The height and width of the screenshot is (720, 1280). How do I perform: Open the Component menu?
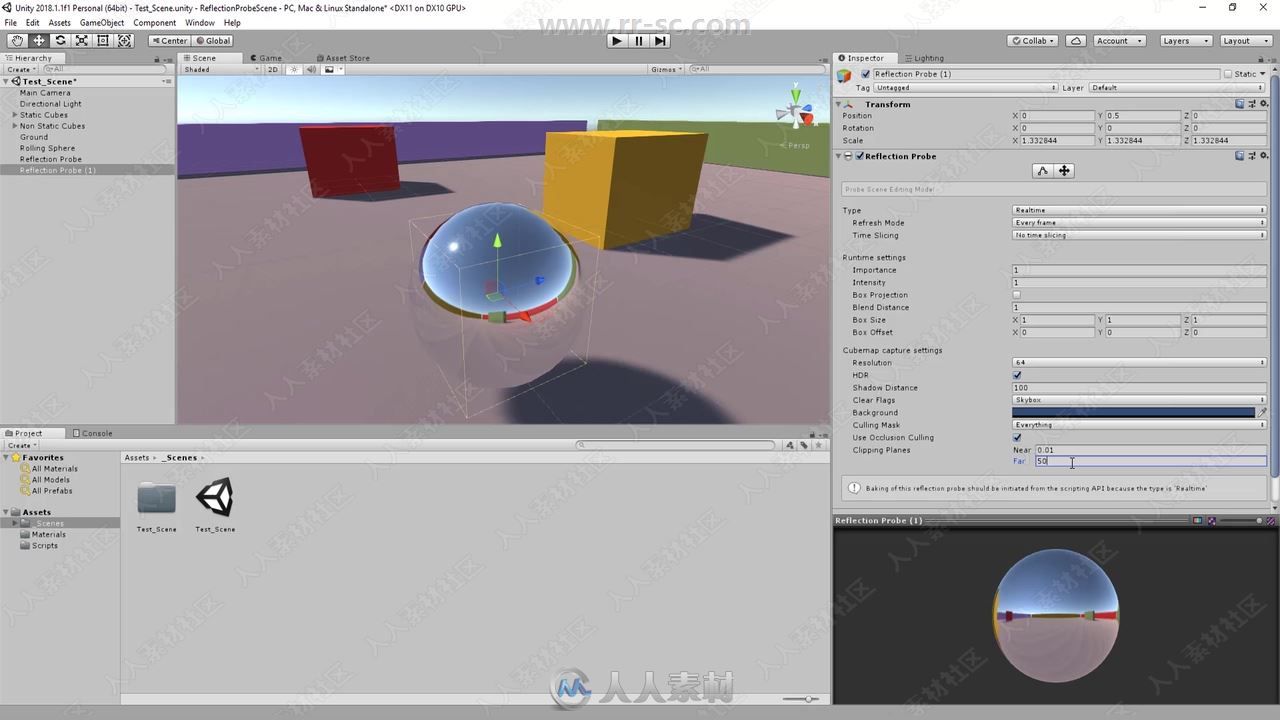(x=155, y=23)
